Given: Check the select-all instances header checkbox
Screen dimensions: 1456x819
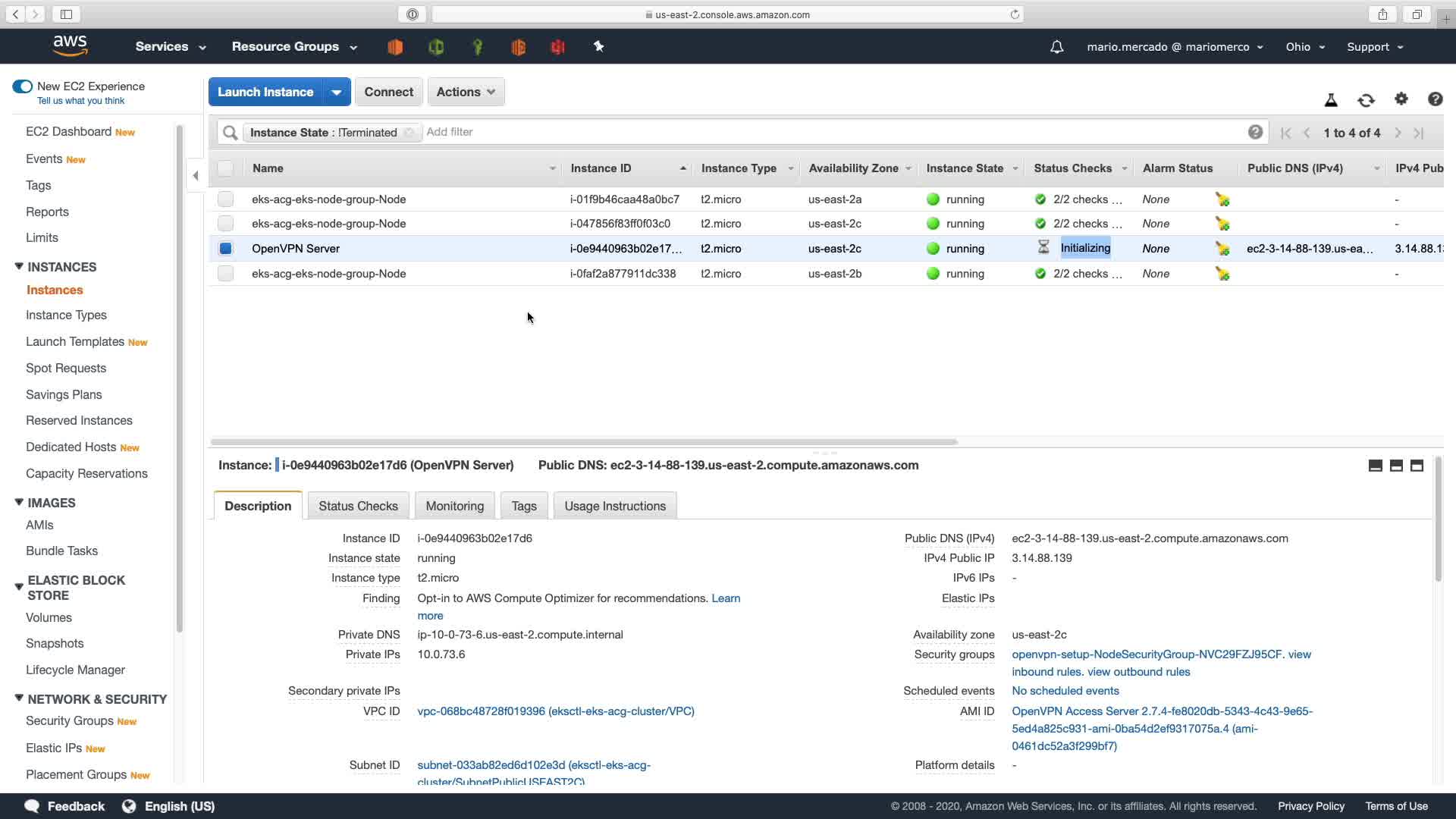Looking at the screenshot, I should click(x=225, y=168).
